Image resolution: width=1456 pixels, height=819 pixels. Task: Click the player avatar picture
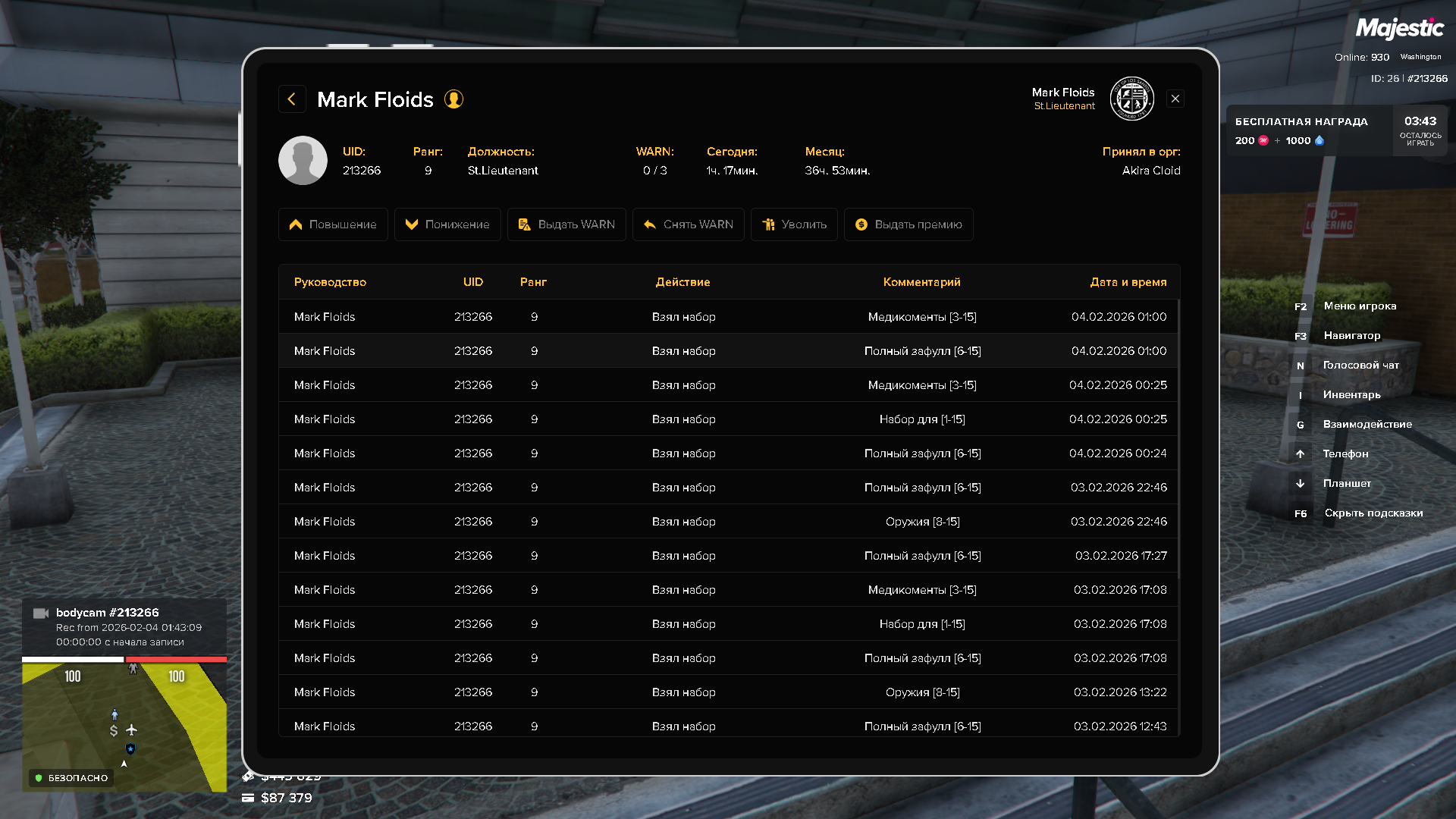tap(303, 161)
